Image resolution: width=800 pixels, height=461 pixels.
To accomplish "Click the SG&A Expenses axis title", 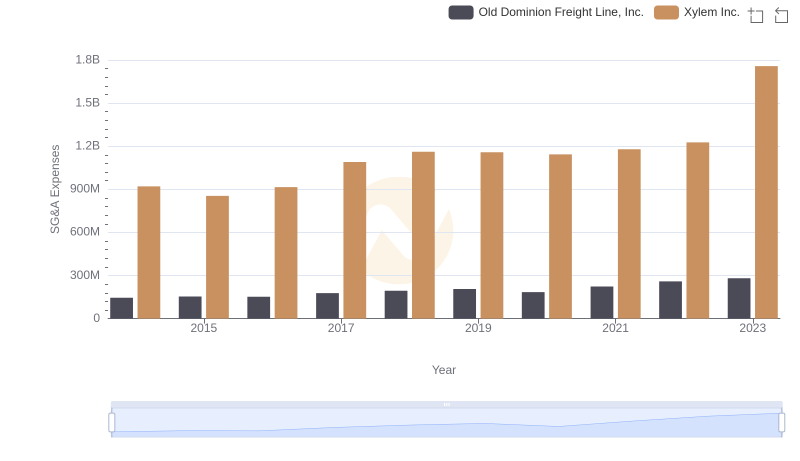I will click(55, 189).
